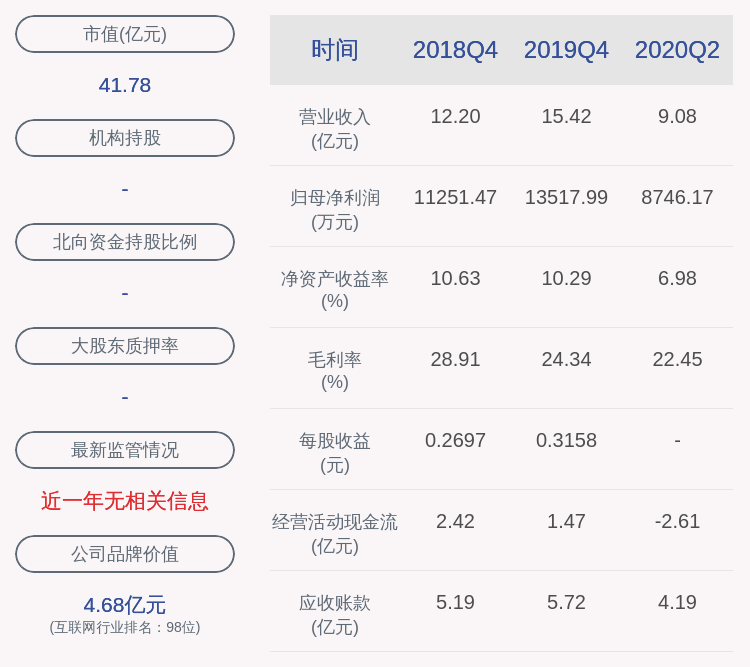Select the dash under 北向资金持股比例
The width and height of the screenshot is (750, 667).
coord(125,293)
